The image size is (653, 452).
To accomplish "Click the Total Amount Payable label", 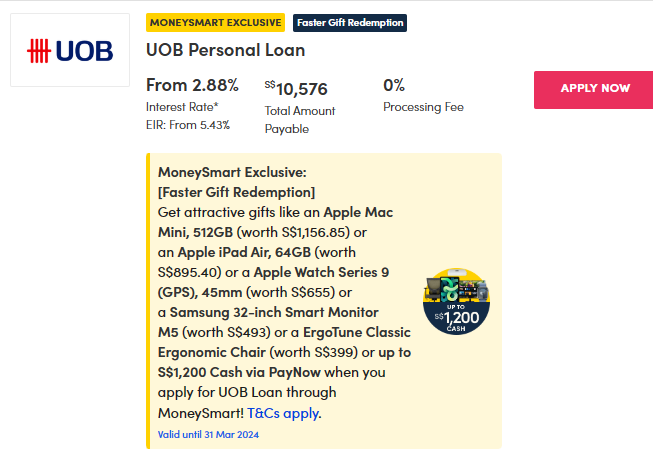I will tap(299, 119).
